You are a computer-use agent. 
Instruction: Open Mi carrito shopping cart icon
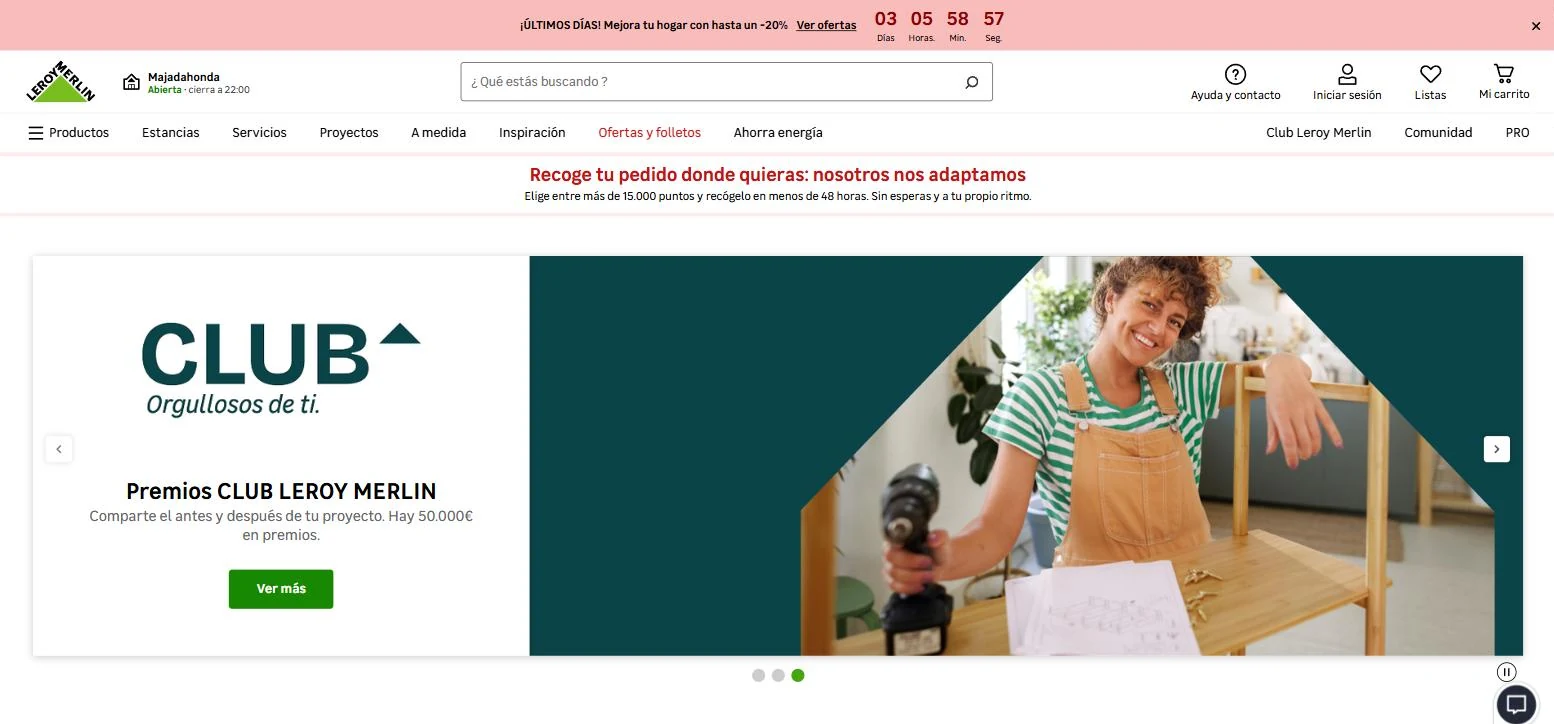coord(1504,74)
